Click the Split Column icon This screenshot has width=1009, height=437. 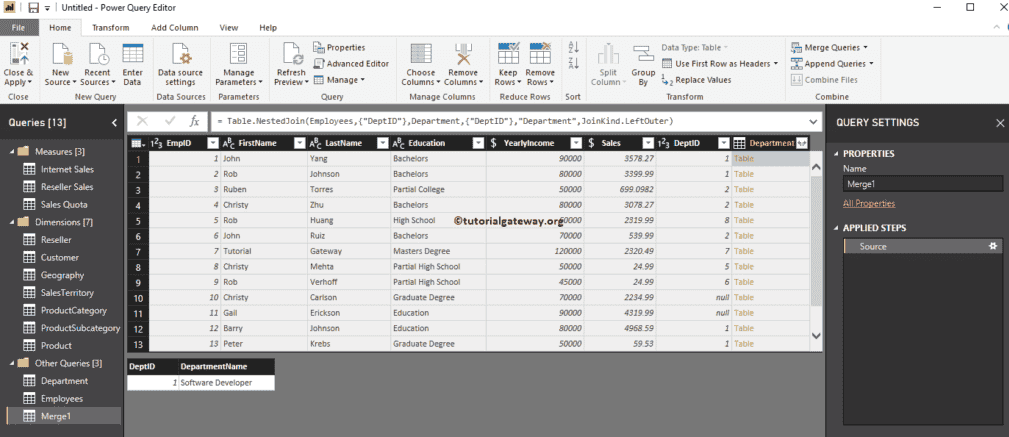coord(608,53)
